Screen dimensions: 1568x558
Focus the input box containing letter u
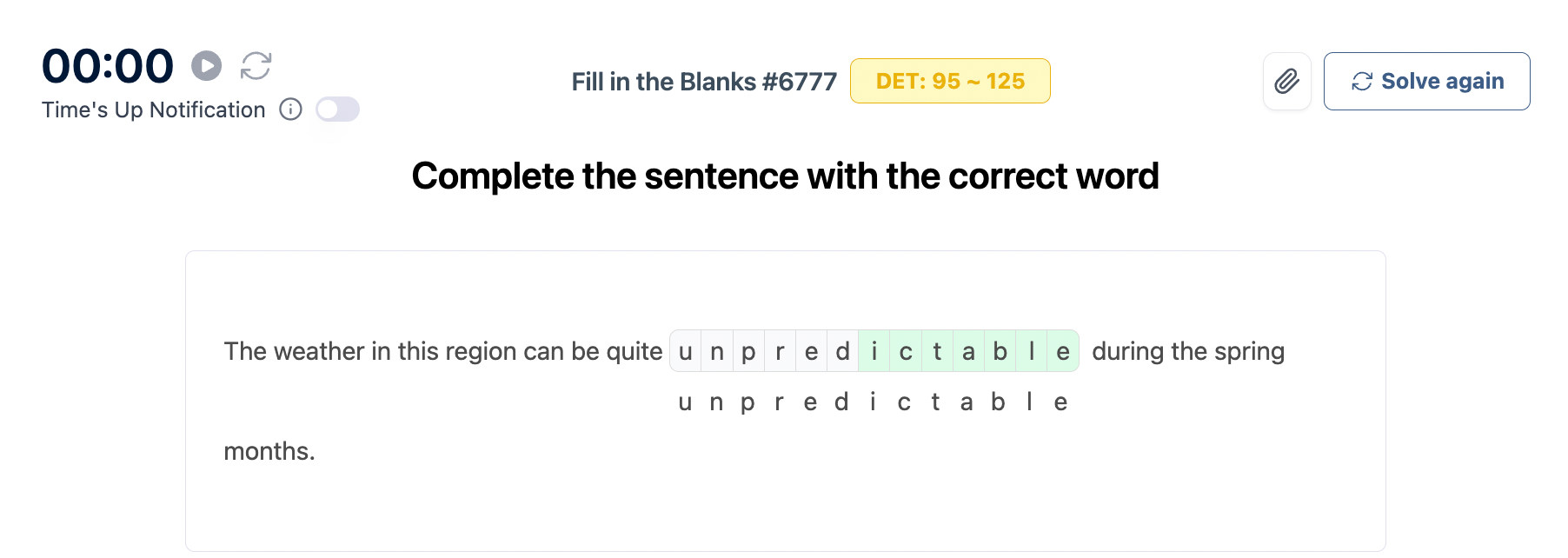pyautogui.click(x=686, y=351)
